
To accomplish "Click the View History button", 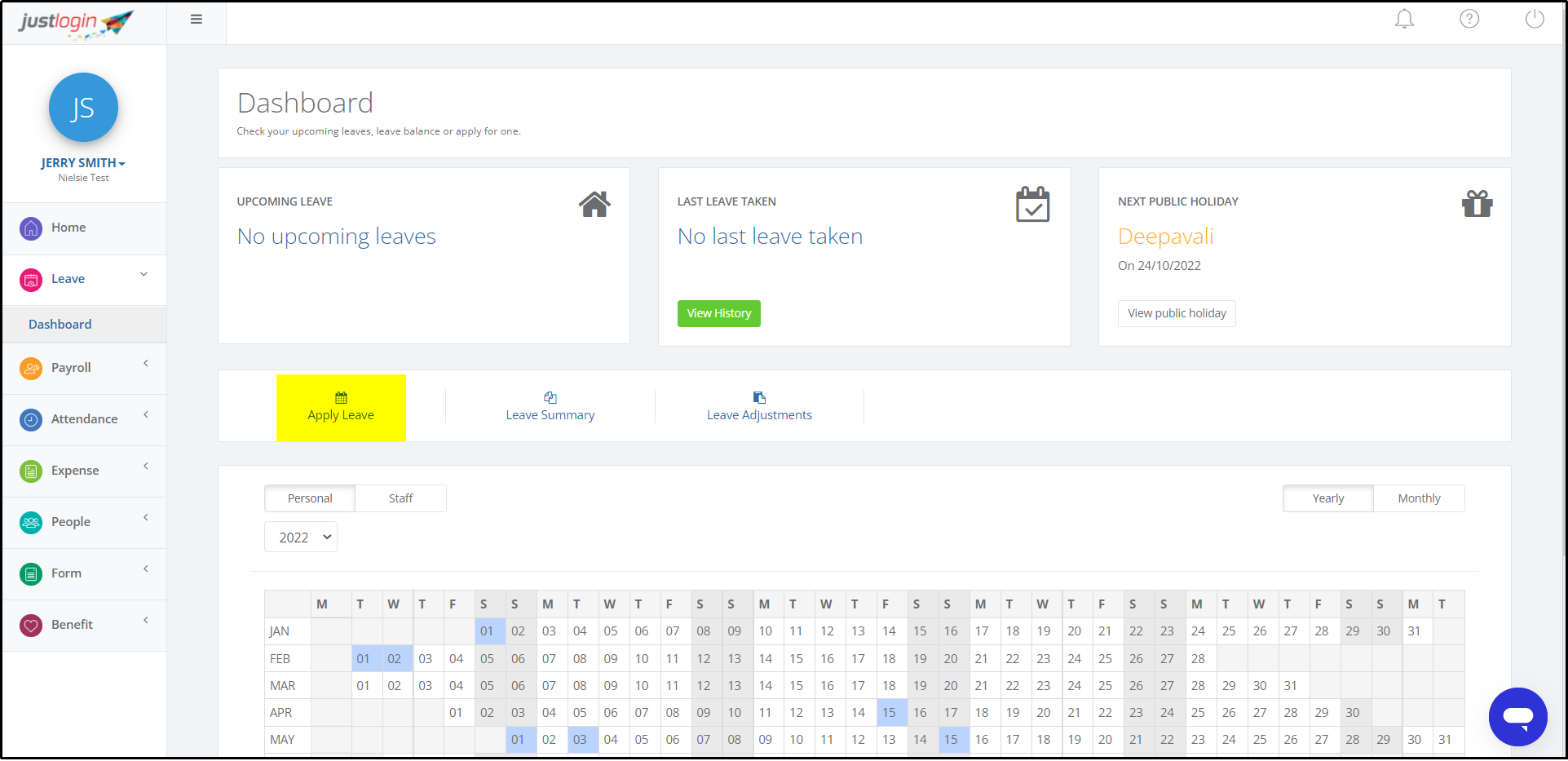I will (x=718, y=313).
